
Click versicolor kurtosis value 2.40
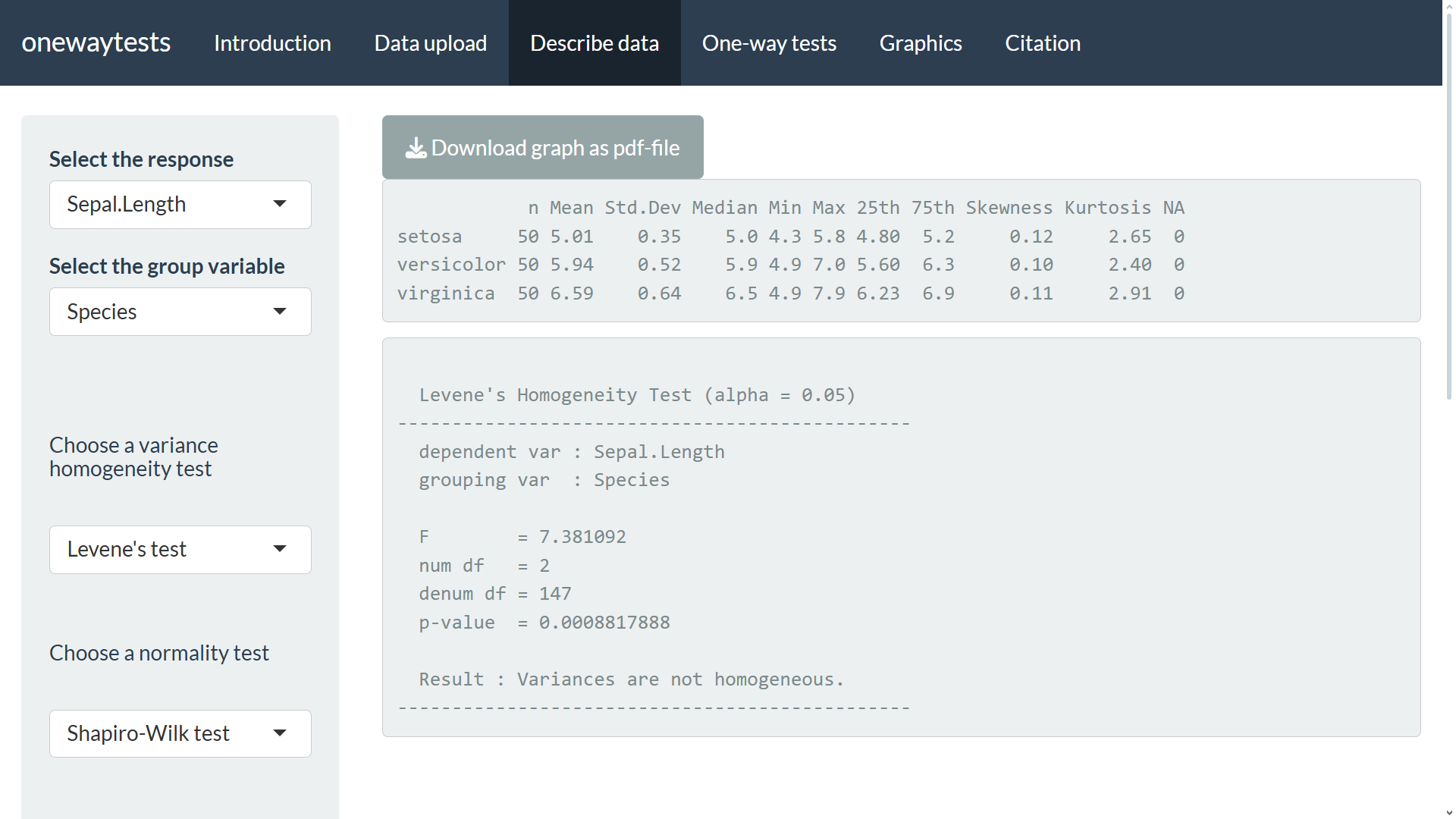(1130, 265)
